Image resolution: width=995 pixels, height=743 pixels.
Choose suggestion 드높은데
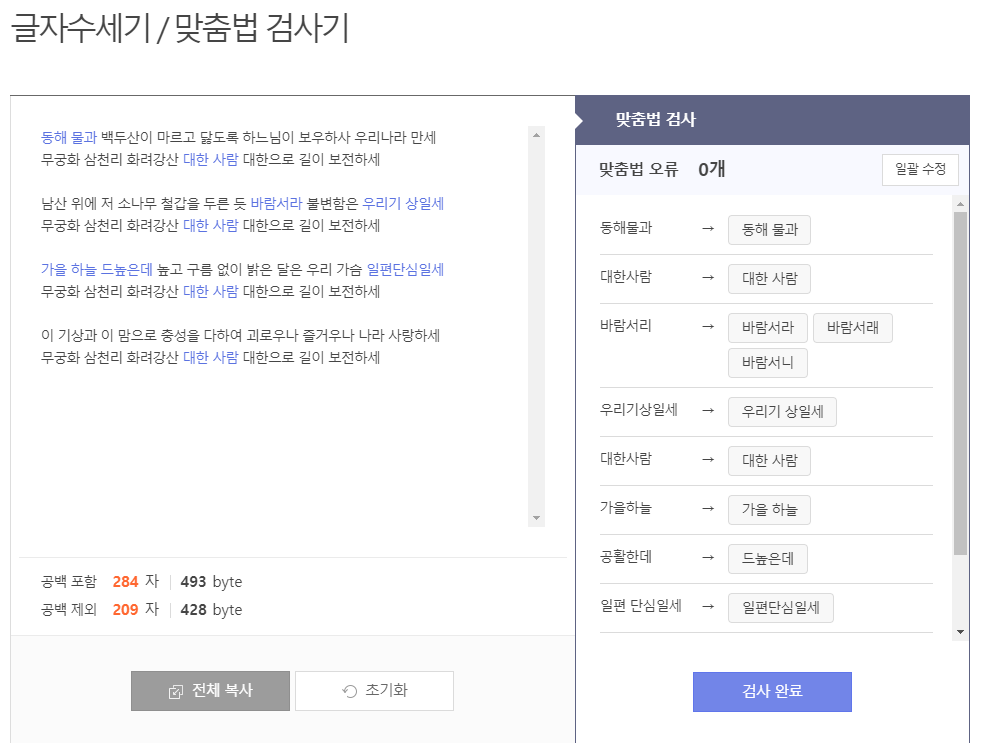click(768, 558)
